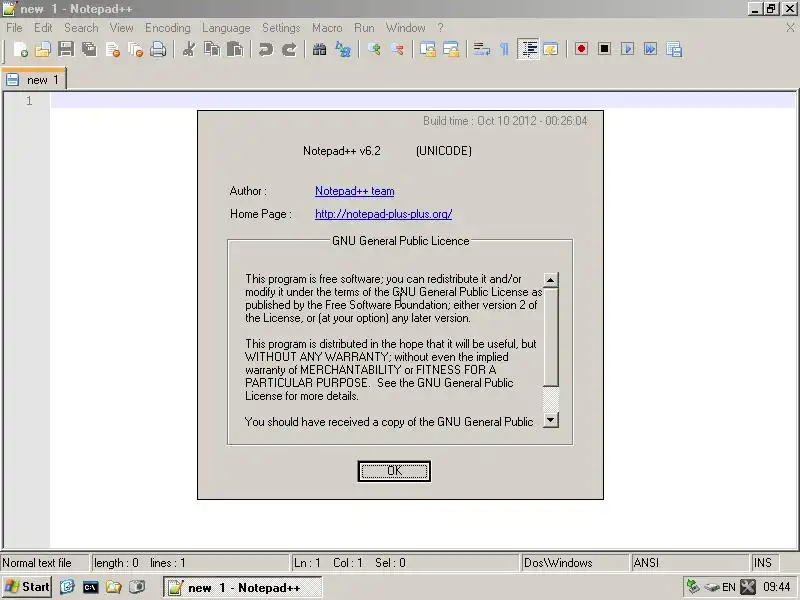Click the EN language indicator in tray
This screenshot has width=800, height=600.
pos(729,587)
